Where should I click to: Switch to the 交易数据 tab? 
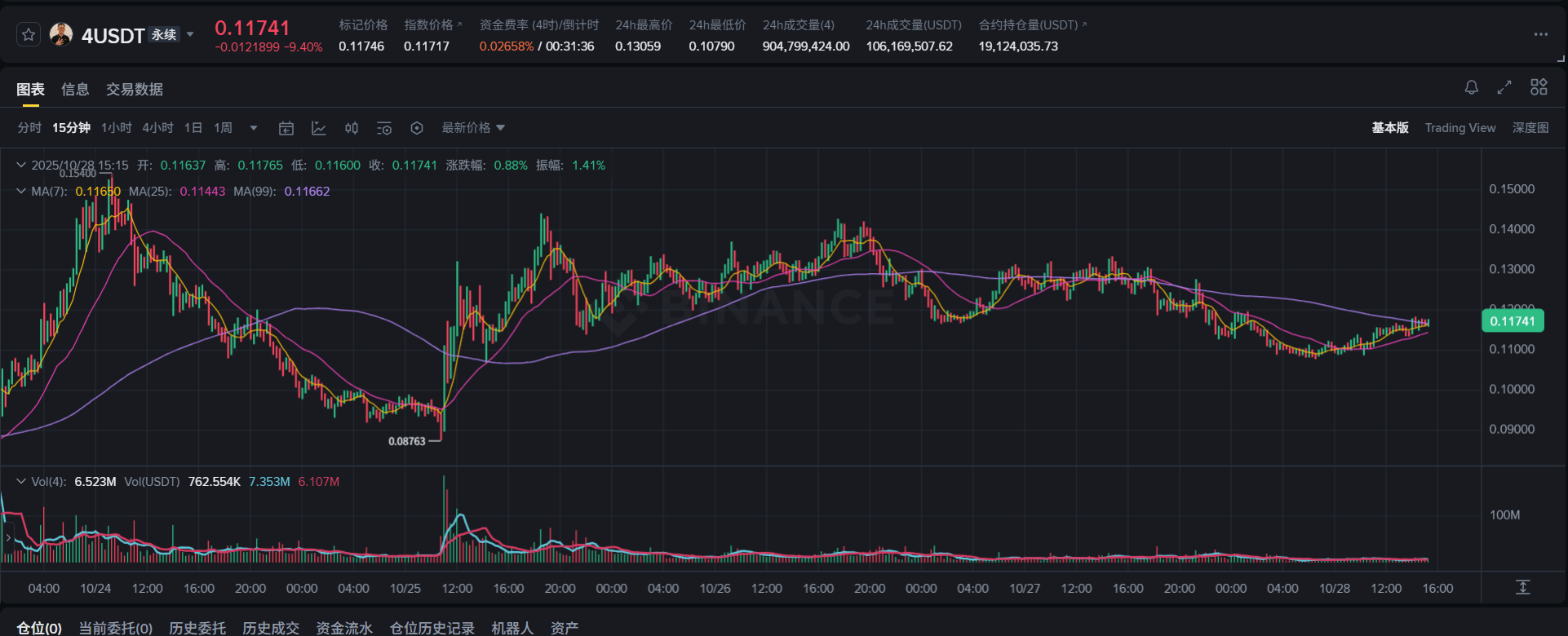[x=135, y=90]
